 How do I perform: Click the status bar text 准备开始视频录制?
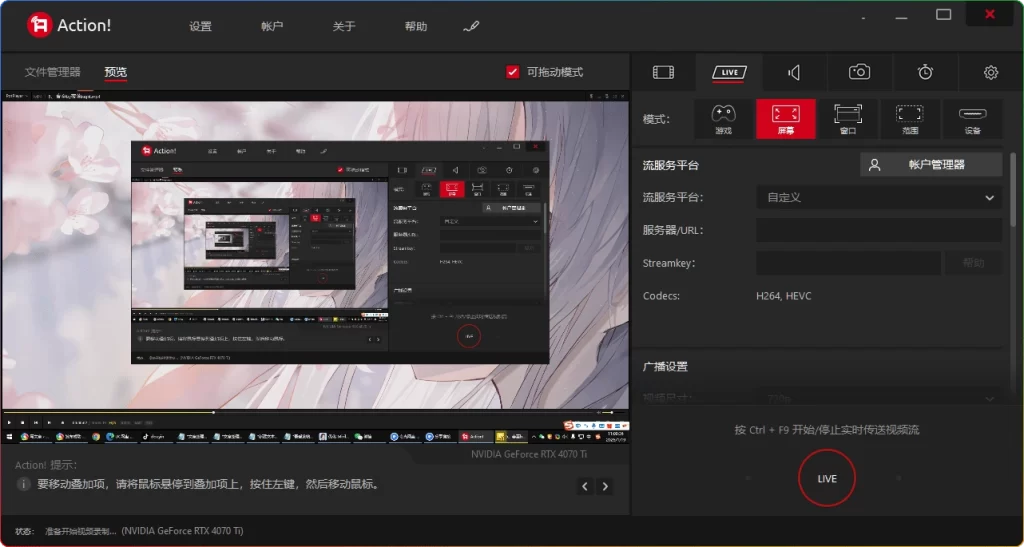tap(80, 531)
